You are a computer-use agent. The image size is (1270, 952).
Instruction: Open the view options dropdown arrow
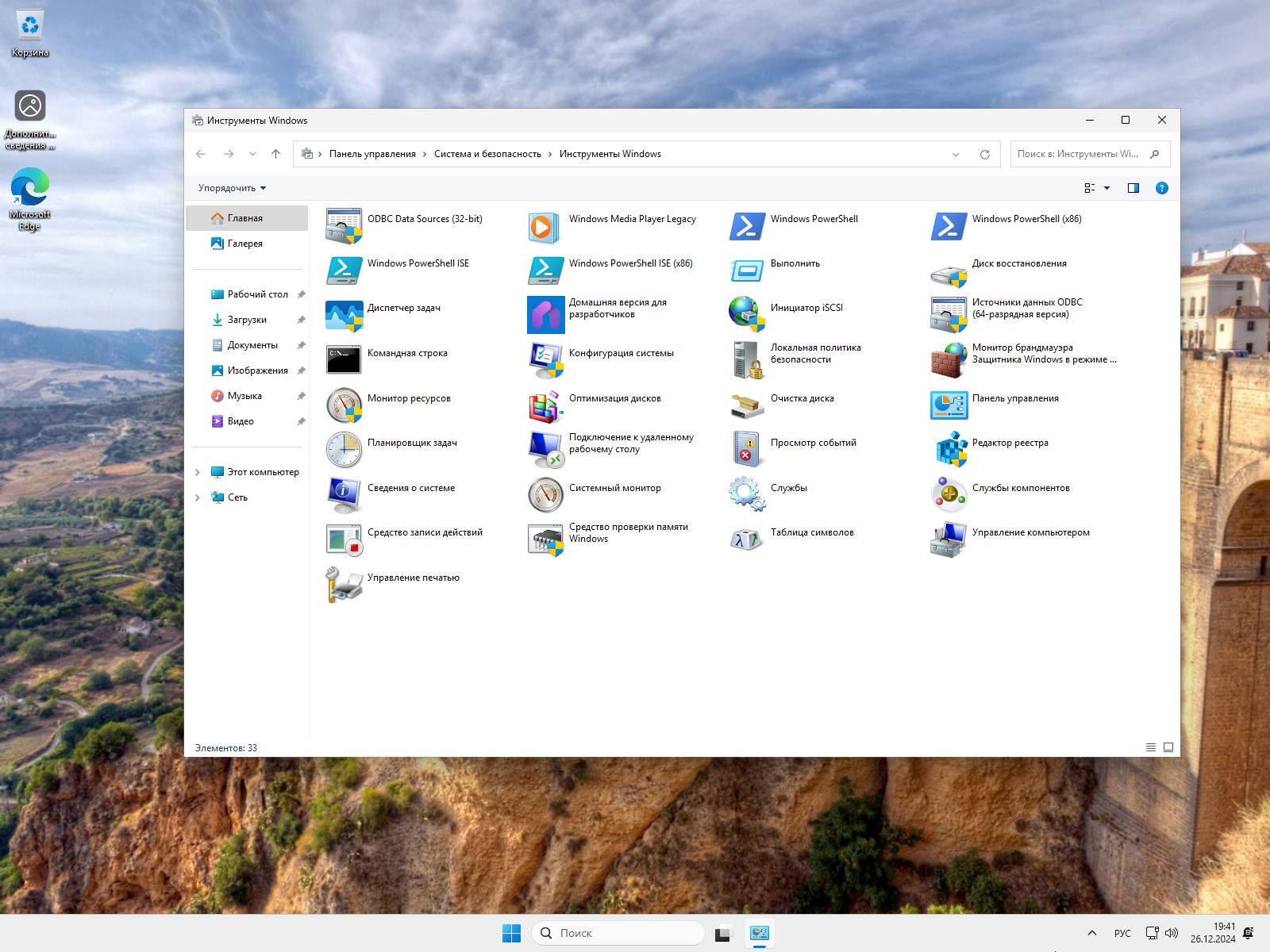tap(1107, 188)
